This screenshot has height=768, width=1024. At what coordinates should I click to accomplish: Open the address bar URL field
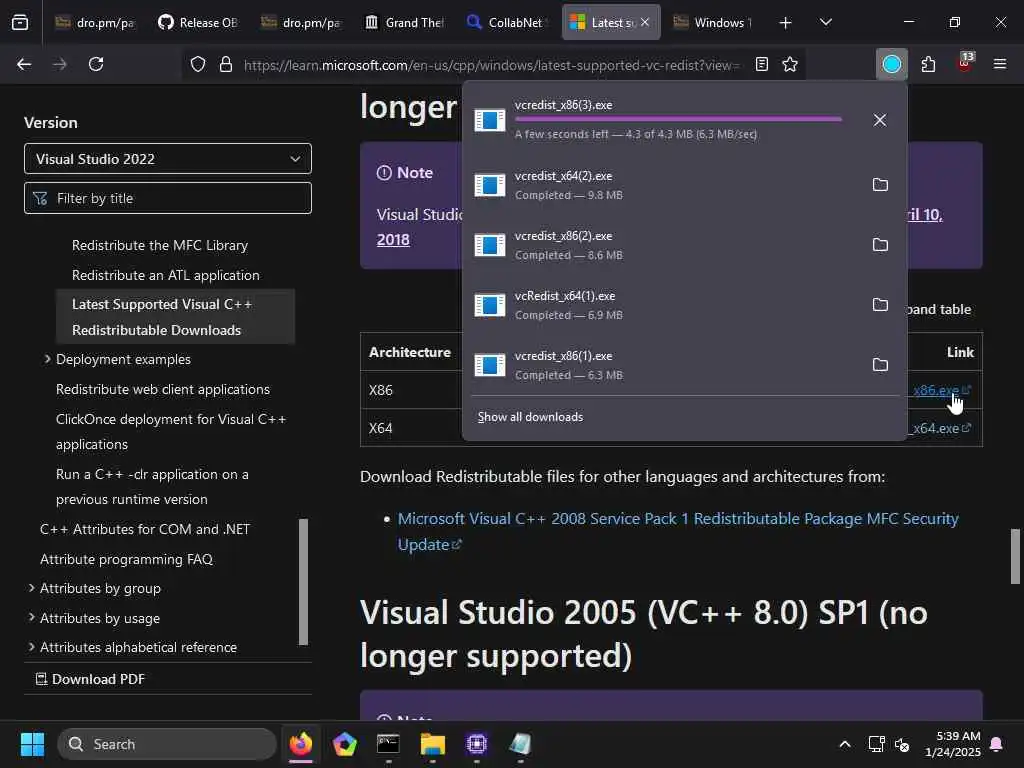491,65
